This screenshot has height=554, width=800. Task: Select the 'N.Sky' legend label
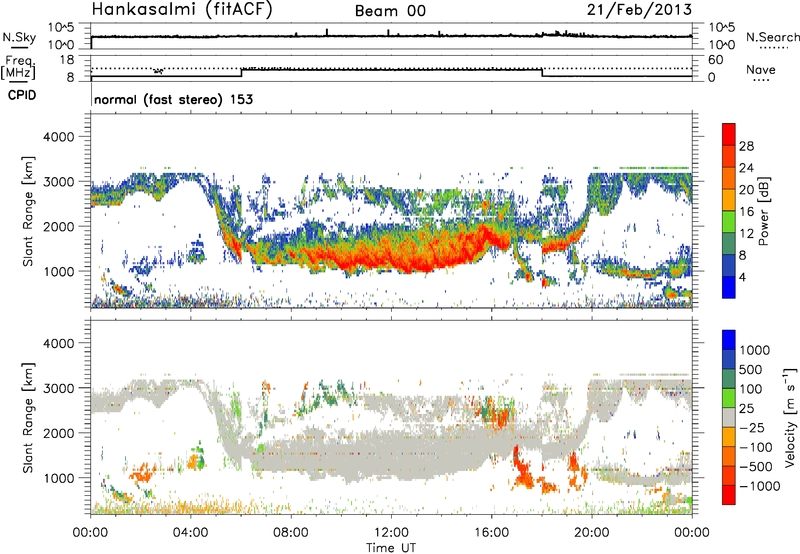coord(19,37)
